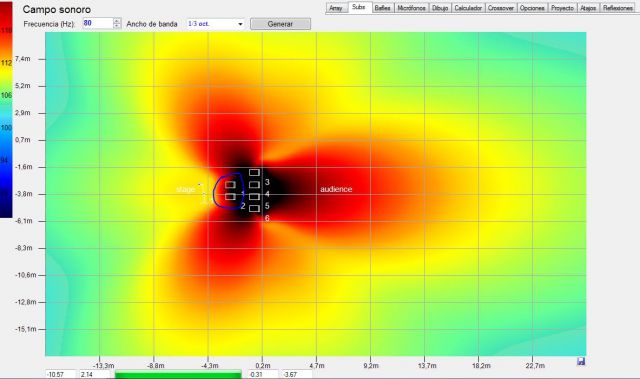
Task: Click the dB color scale legend
Action: coord(6,109)
